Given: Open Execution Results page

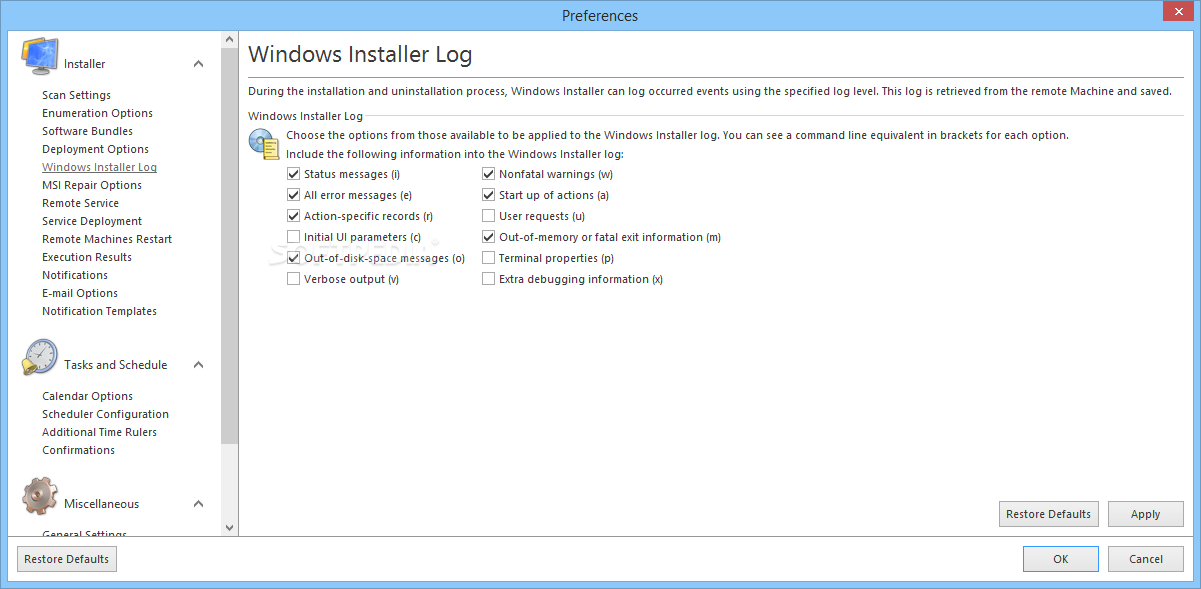Looking at the screenshot, I should pos(87,257).
